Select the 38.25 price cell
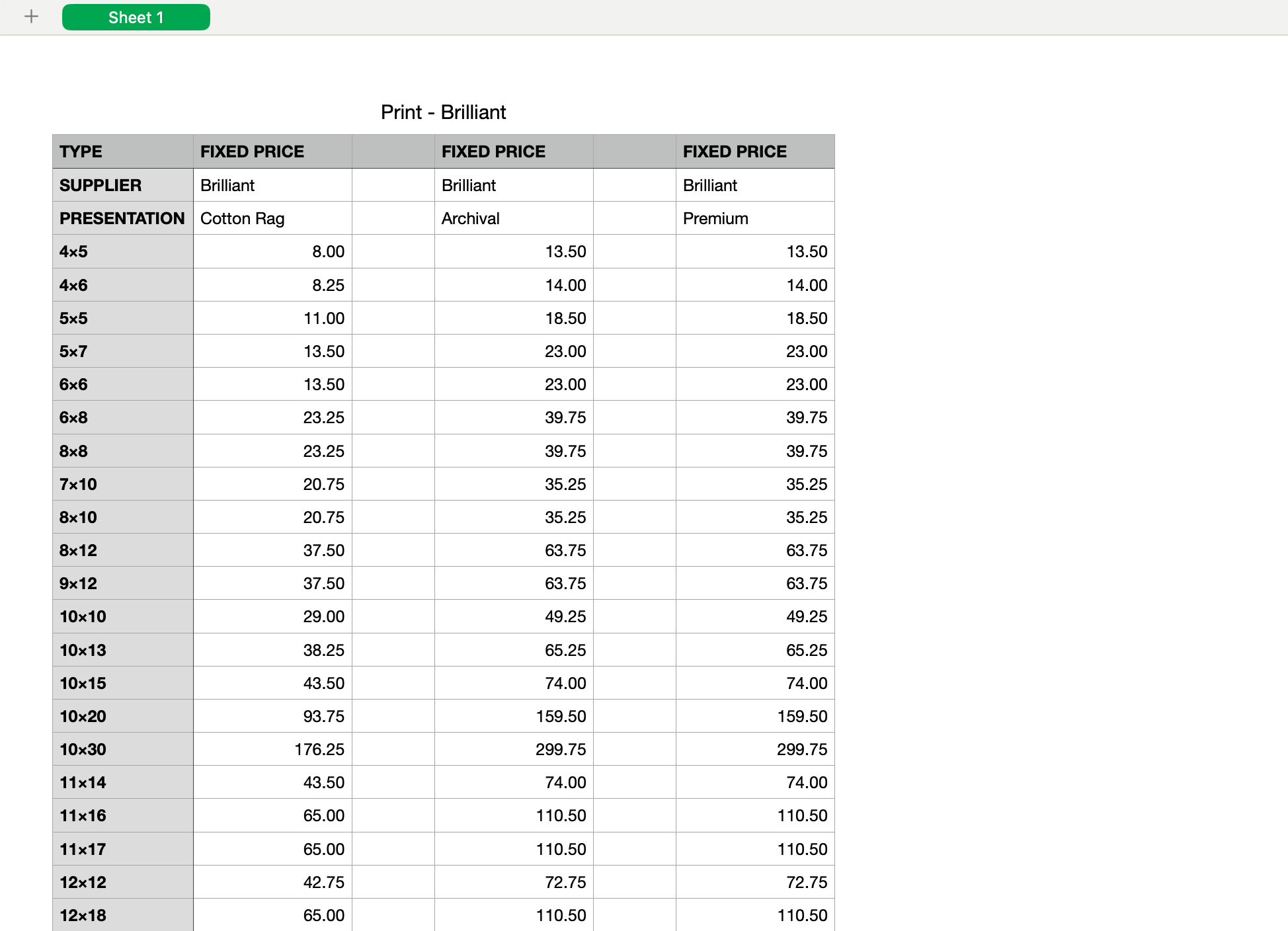The width and height of the screenshot is (1288, 931). click(272, 650)
